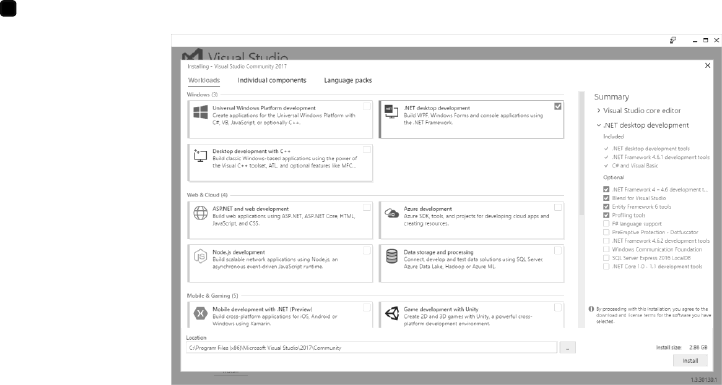Enable .NET Core 1.0 - 1.1 development tools
Screen dimensions: 722x385
(606, 266)
